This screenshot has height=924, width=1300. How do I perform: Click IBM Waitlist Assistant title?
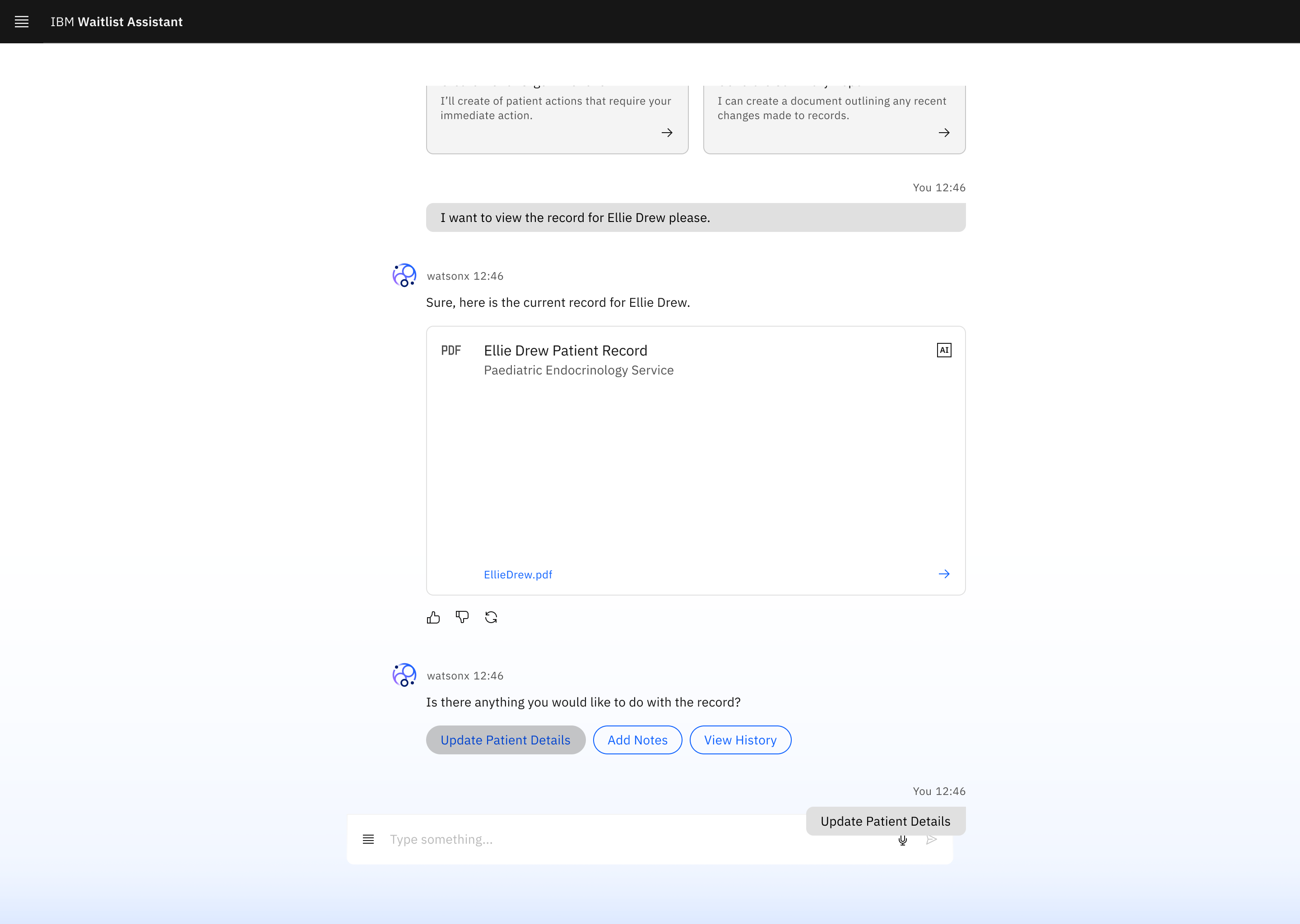116,22
